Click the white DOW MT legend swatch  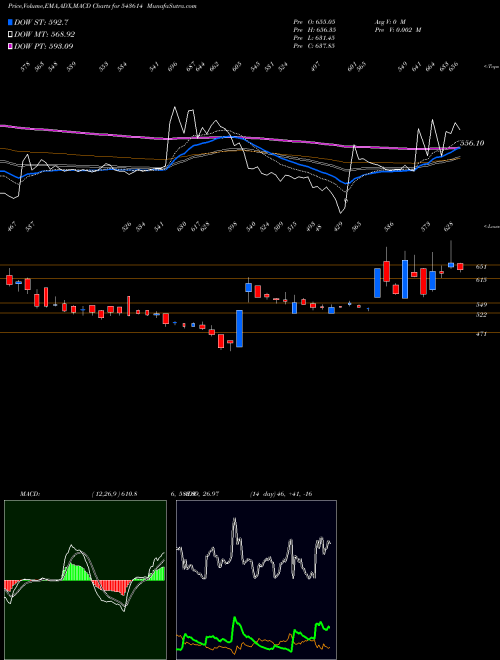(x=10, y=34)
